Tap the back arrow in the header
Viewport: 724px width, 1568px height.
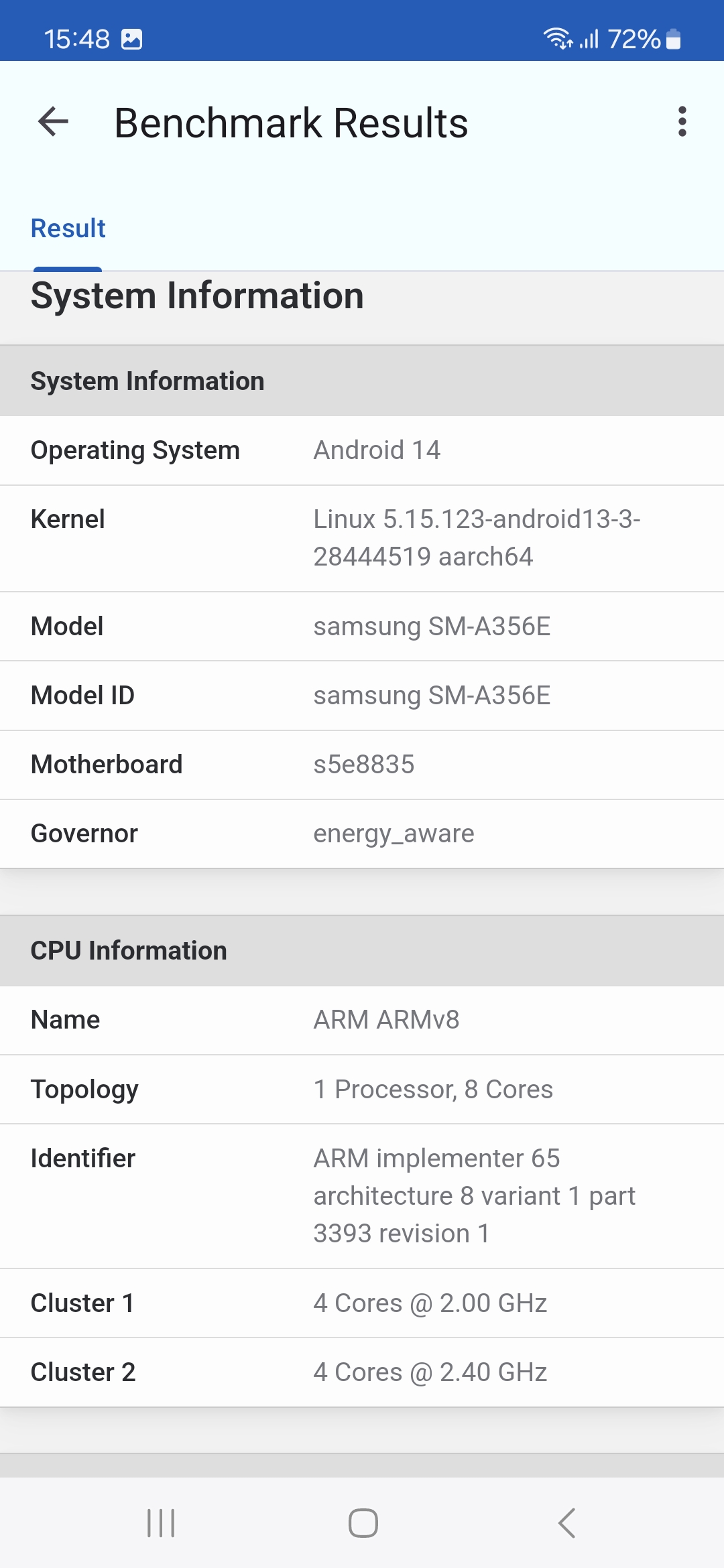pyautogui.click(x=54, y=122)
